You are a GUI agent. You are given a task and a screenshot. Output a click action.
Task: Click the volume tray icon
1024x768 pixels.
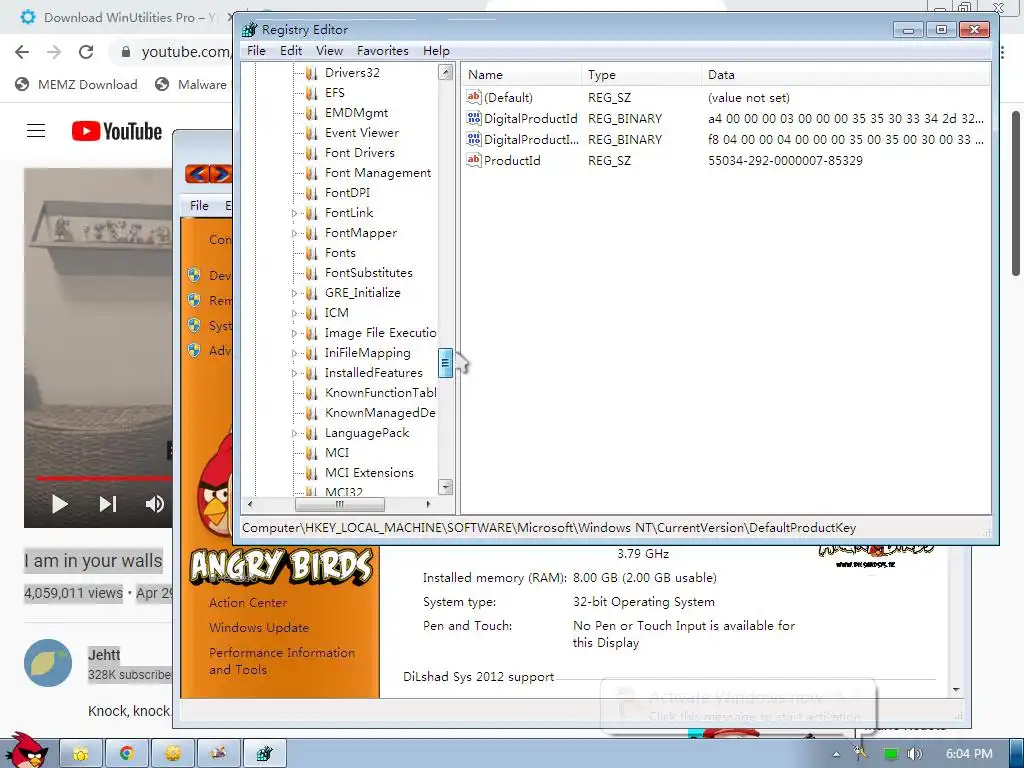[x=914, y=754]
